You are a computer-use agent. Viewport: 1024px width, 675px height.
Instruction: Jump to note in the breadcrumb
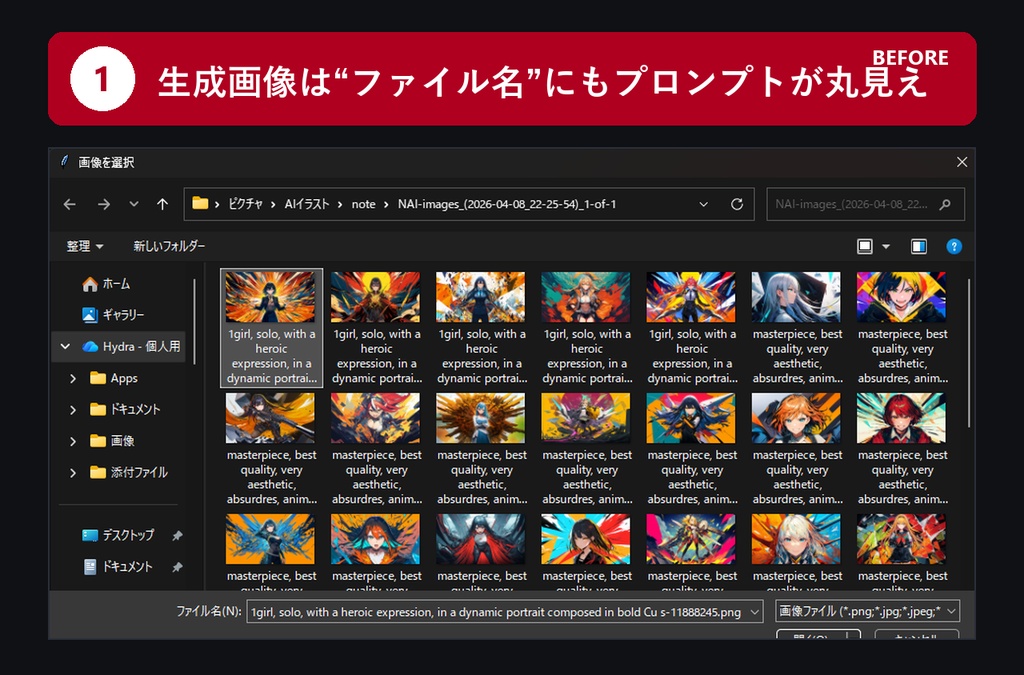363,204
